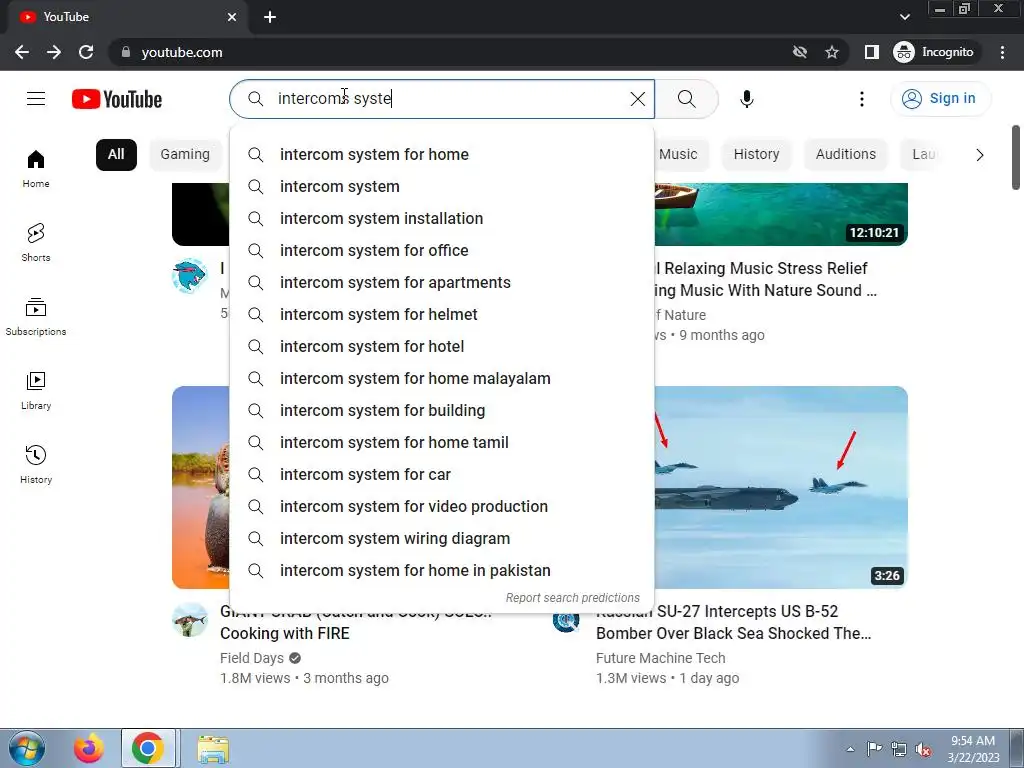This screenshot has height=768, width=1024.
Task: Open the Incognito profile button
Action: pyautogui.click(x=934, y=52)
